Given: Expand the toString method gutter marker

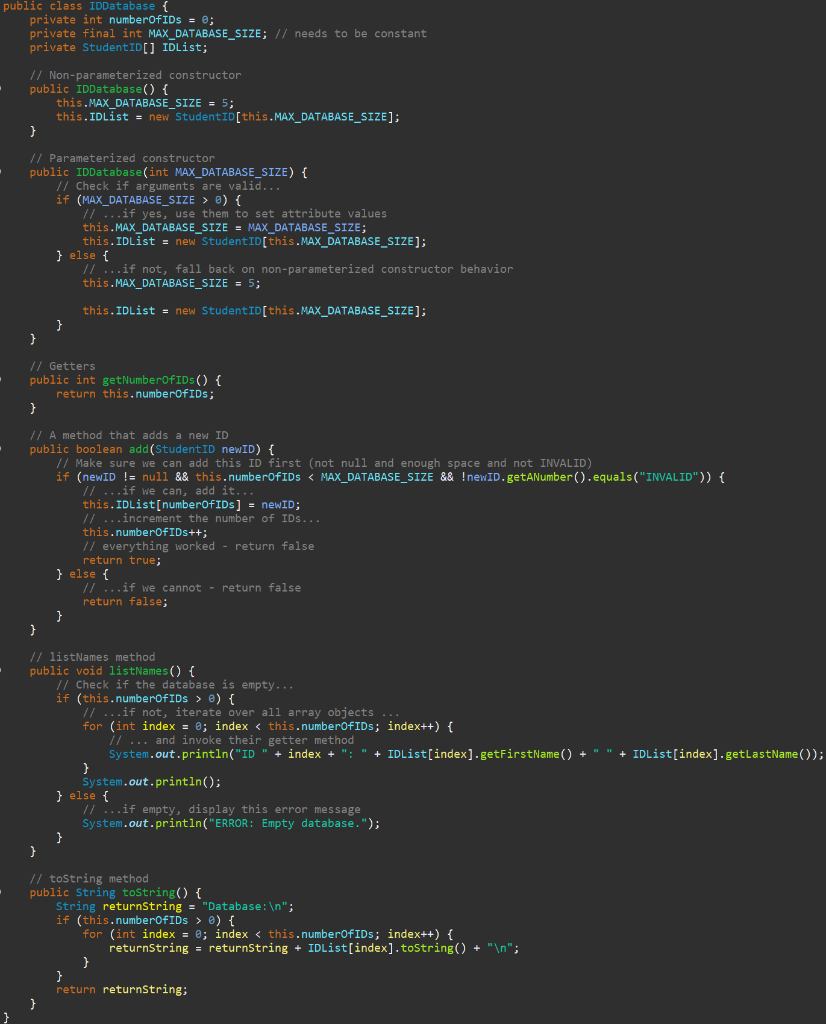Looking at the screenshot, I should 5,892.
